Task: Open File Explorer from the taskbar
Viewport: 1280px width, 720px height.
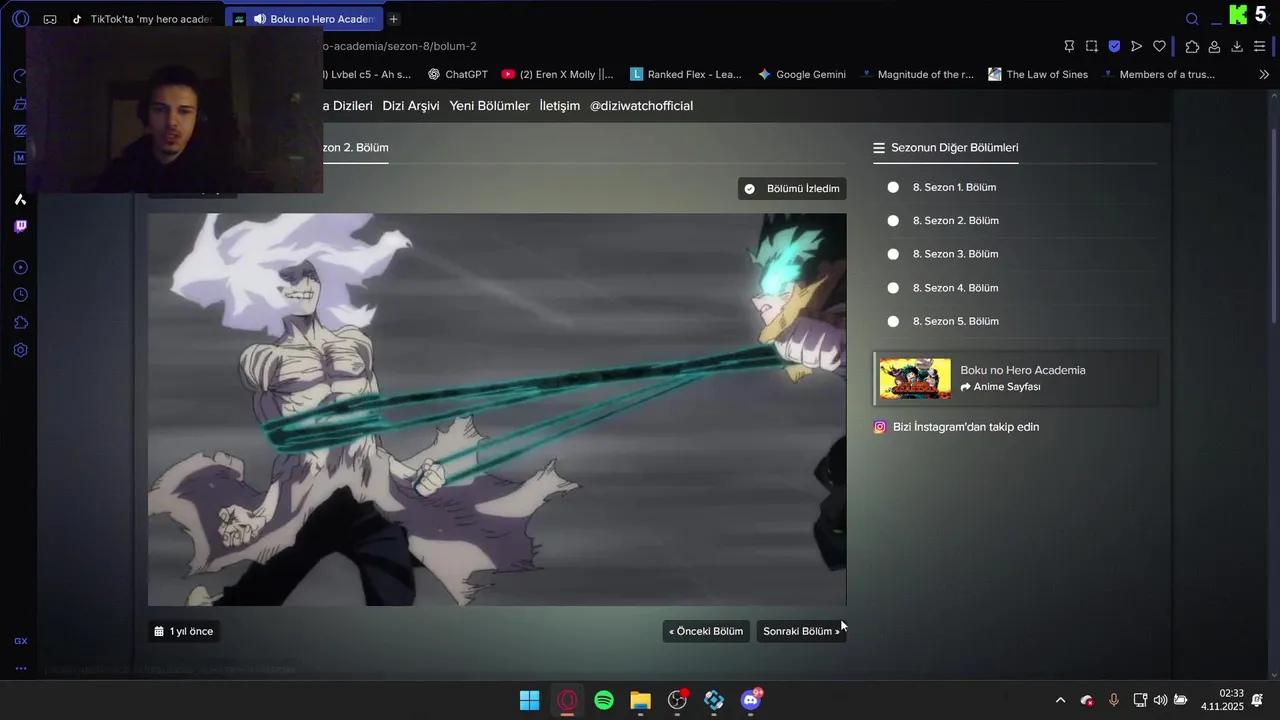Action: click(641, 700)
